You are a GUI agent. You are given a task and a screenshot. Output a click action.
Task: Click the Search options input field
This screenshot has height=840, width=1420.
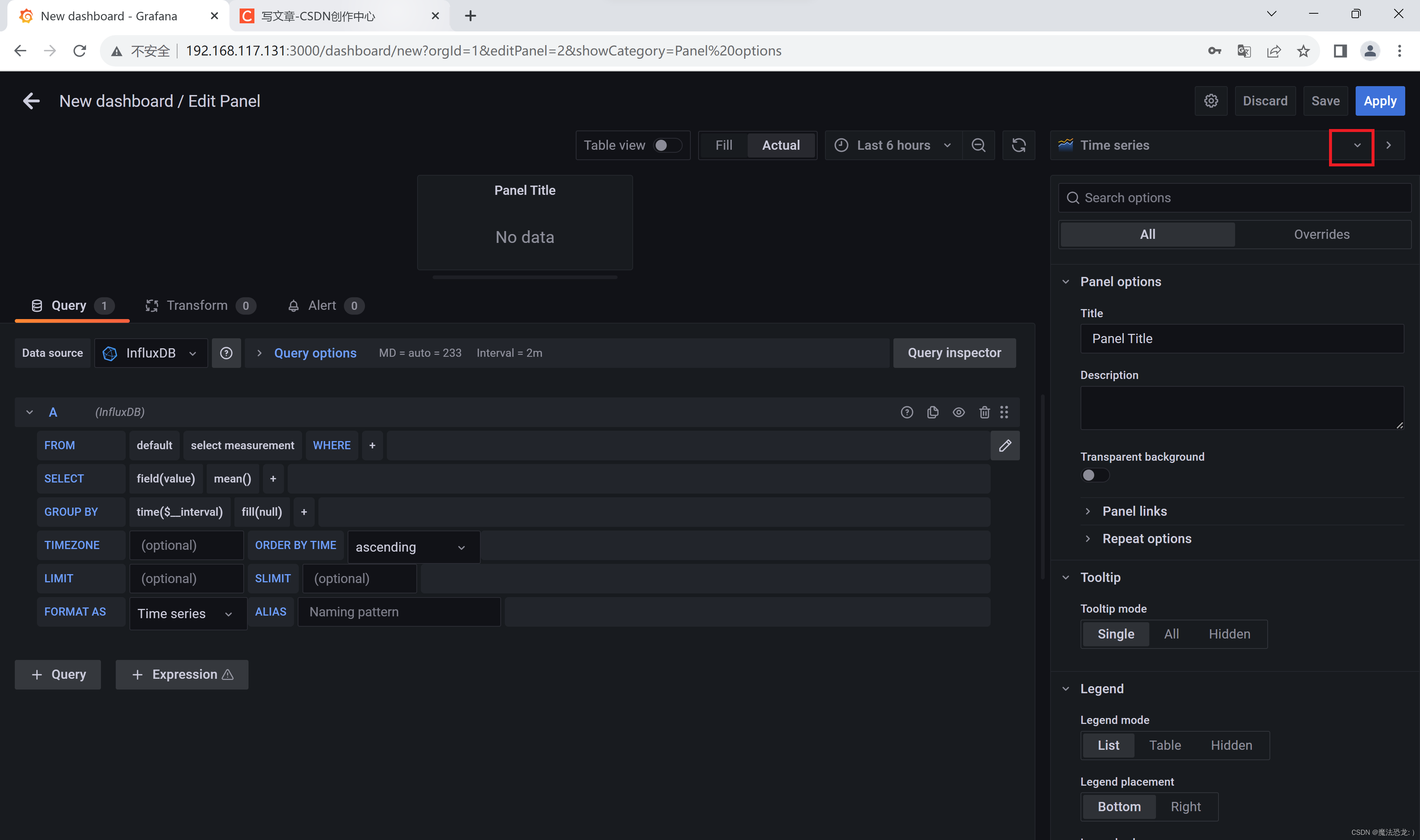1234,197
